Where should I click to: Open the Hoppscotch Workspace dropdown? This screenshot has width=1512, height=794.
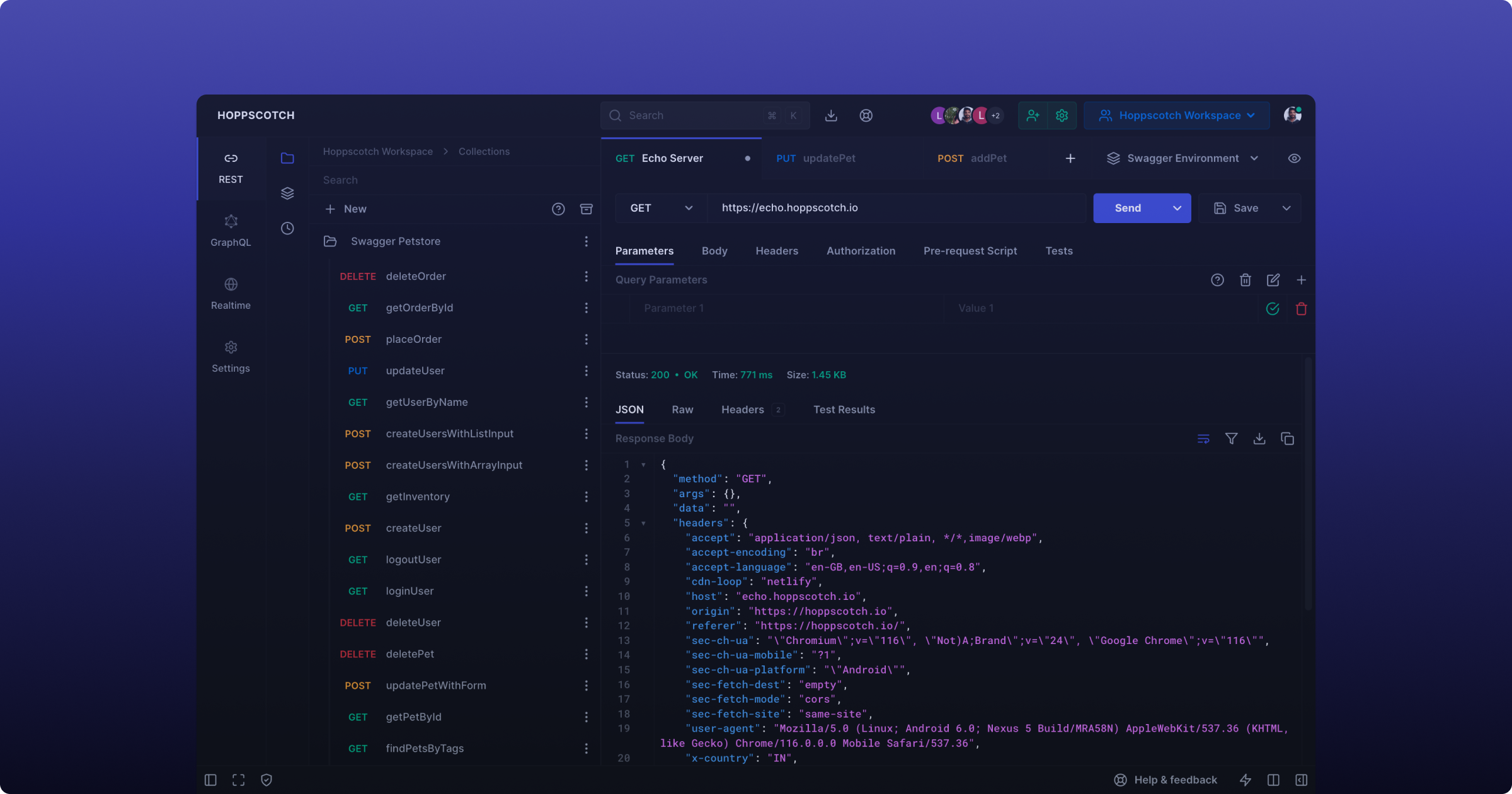(x=1177, y=115)
